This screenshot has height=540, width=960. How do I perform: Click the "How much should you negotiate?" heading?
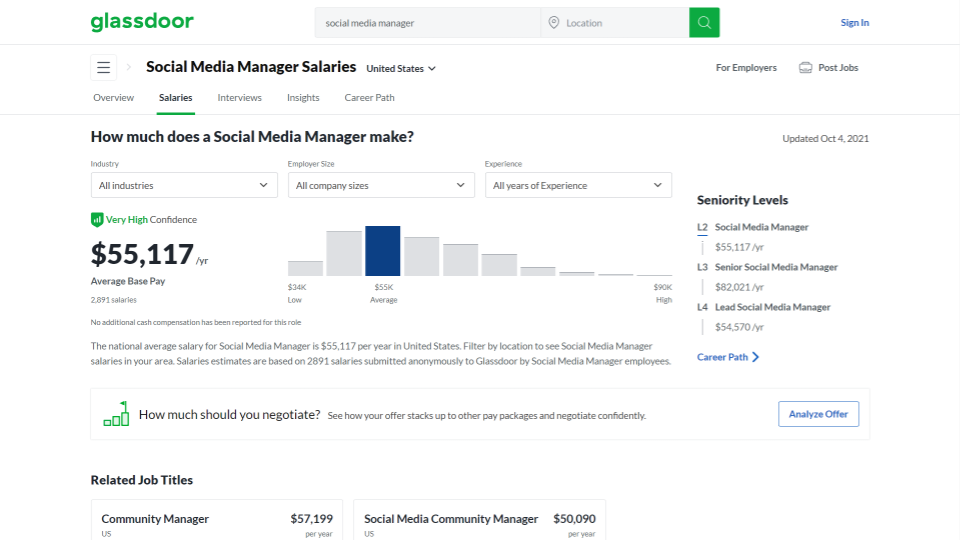[230, 414]
